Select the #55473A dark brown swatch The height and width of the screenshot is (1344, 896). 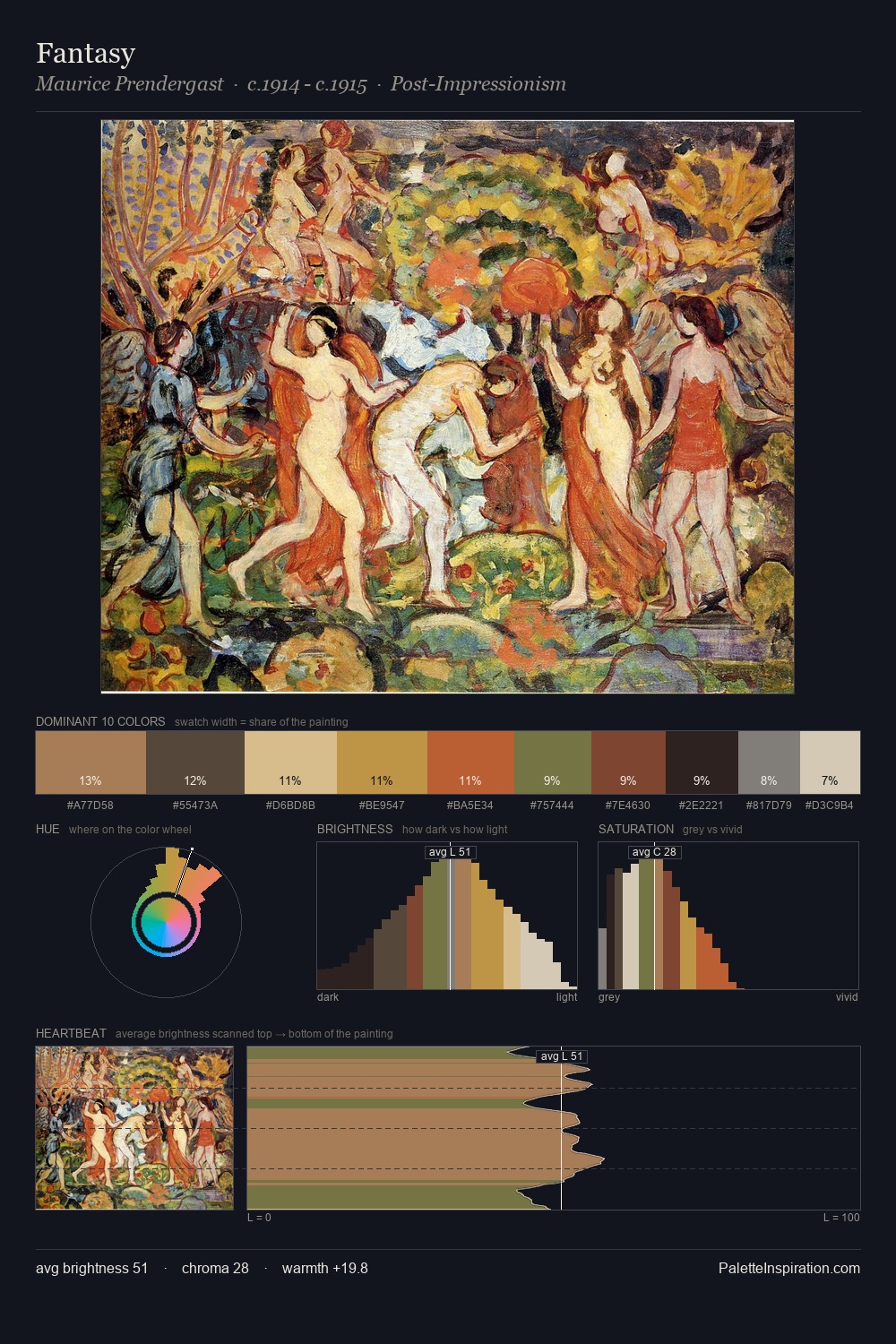[195, 762]
